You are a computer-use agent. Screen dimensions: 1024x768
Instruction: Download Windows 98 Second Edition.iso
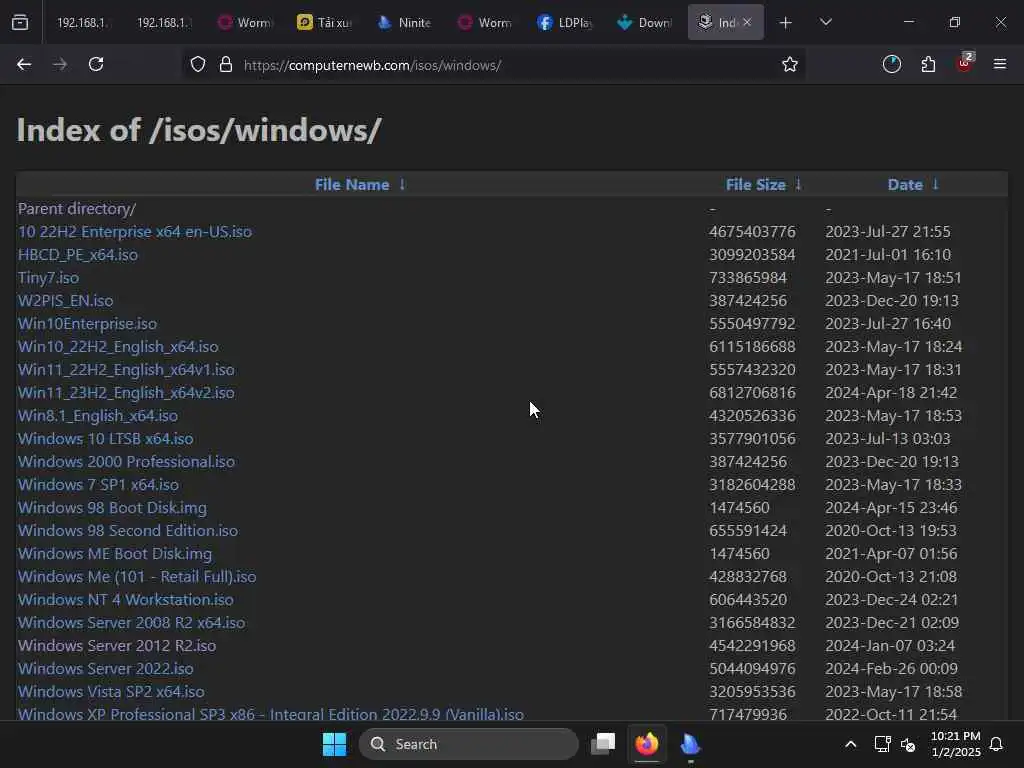(128, 530)
